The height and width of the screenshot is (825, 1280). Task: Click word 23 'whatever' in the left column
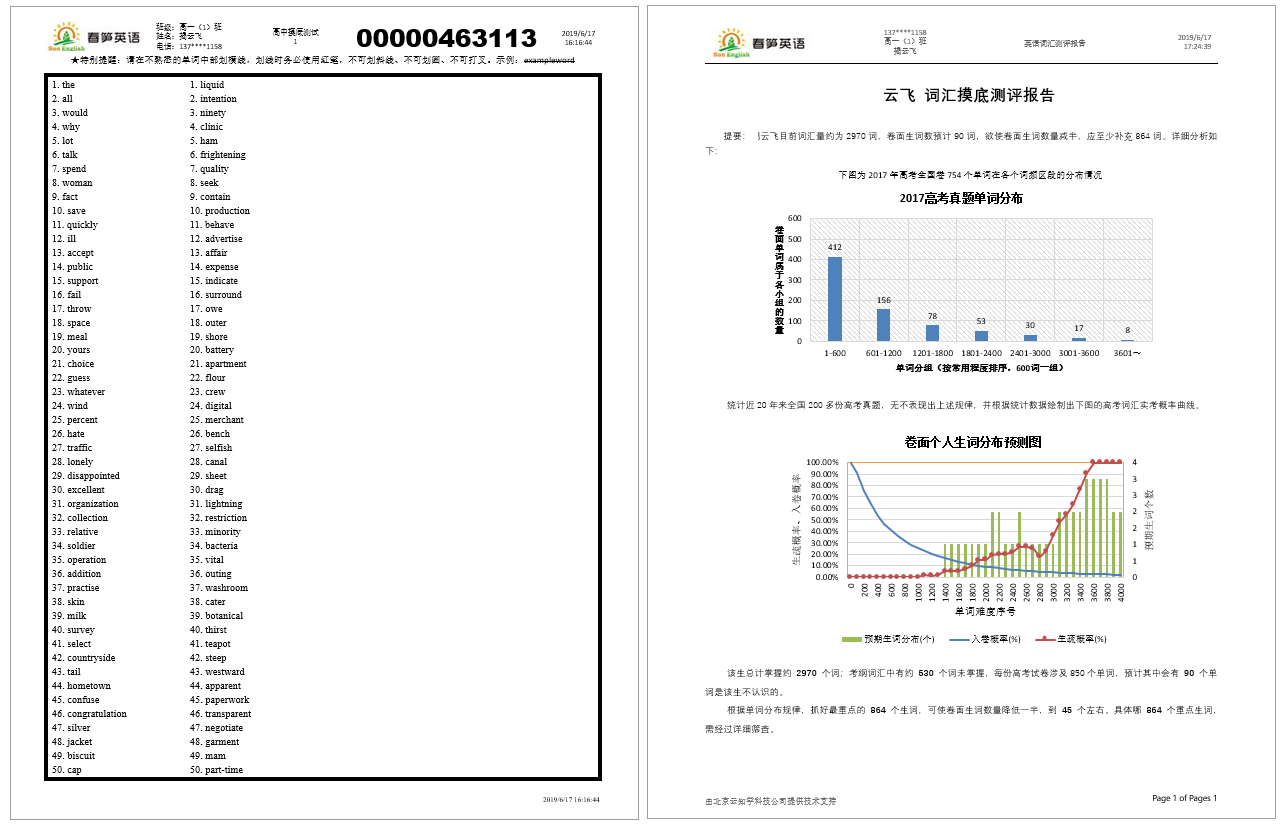tap(78, 392)
